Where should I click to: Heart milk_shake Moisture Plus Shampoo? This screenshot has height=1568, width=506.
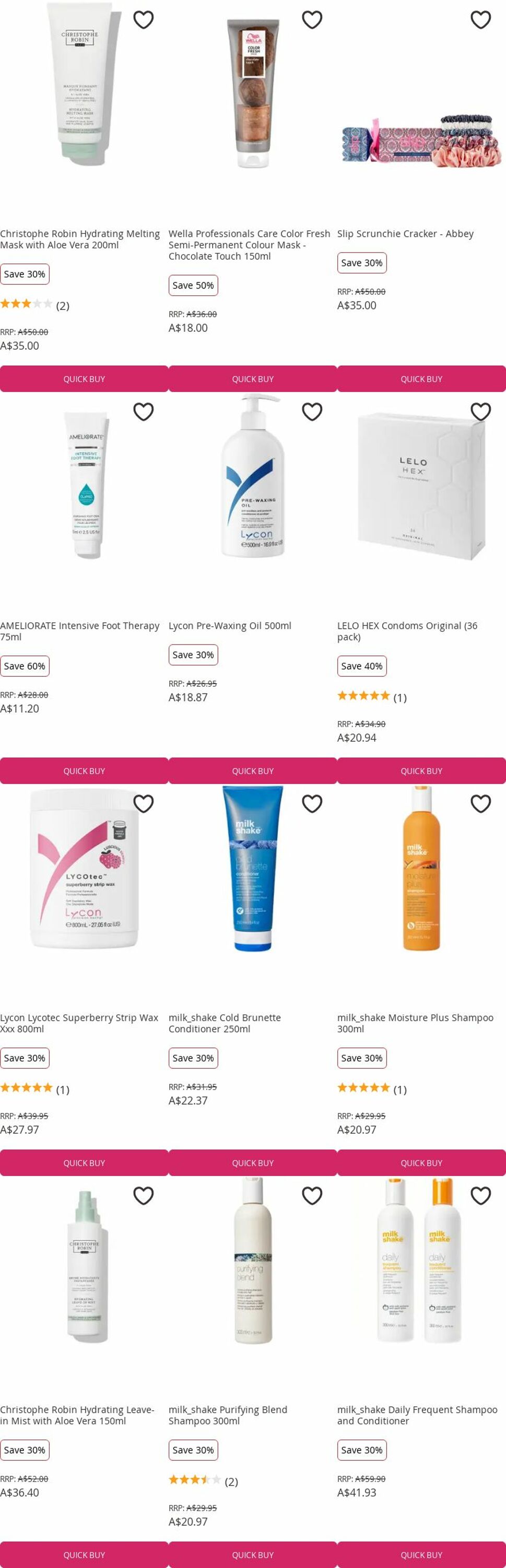480,804
